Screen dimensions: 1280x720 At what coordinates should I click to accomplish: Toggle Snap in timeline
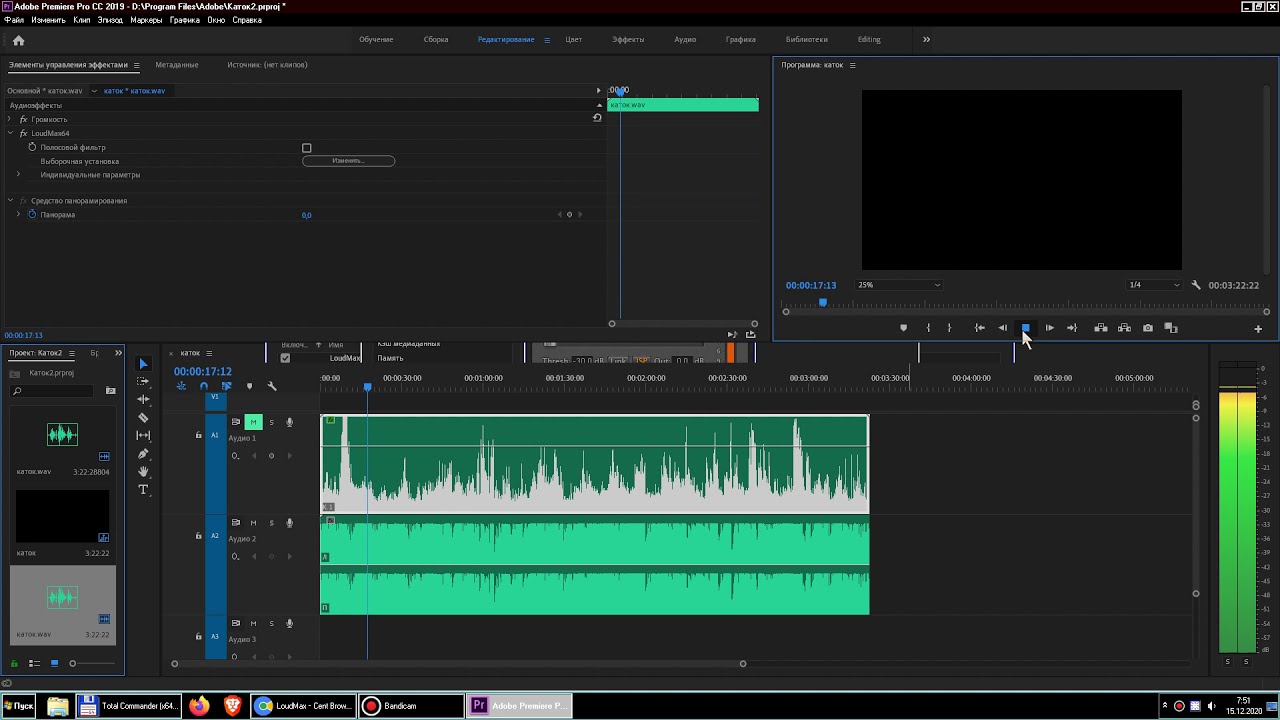204,386
